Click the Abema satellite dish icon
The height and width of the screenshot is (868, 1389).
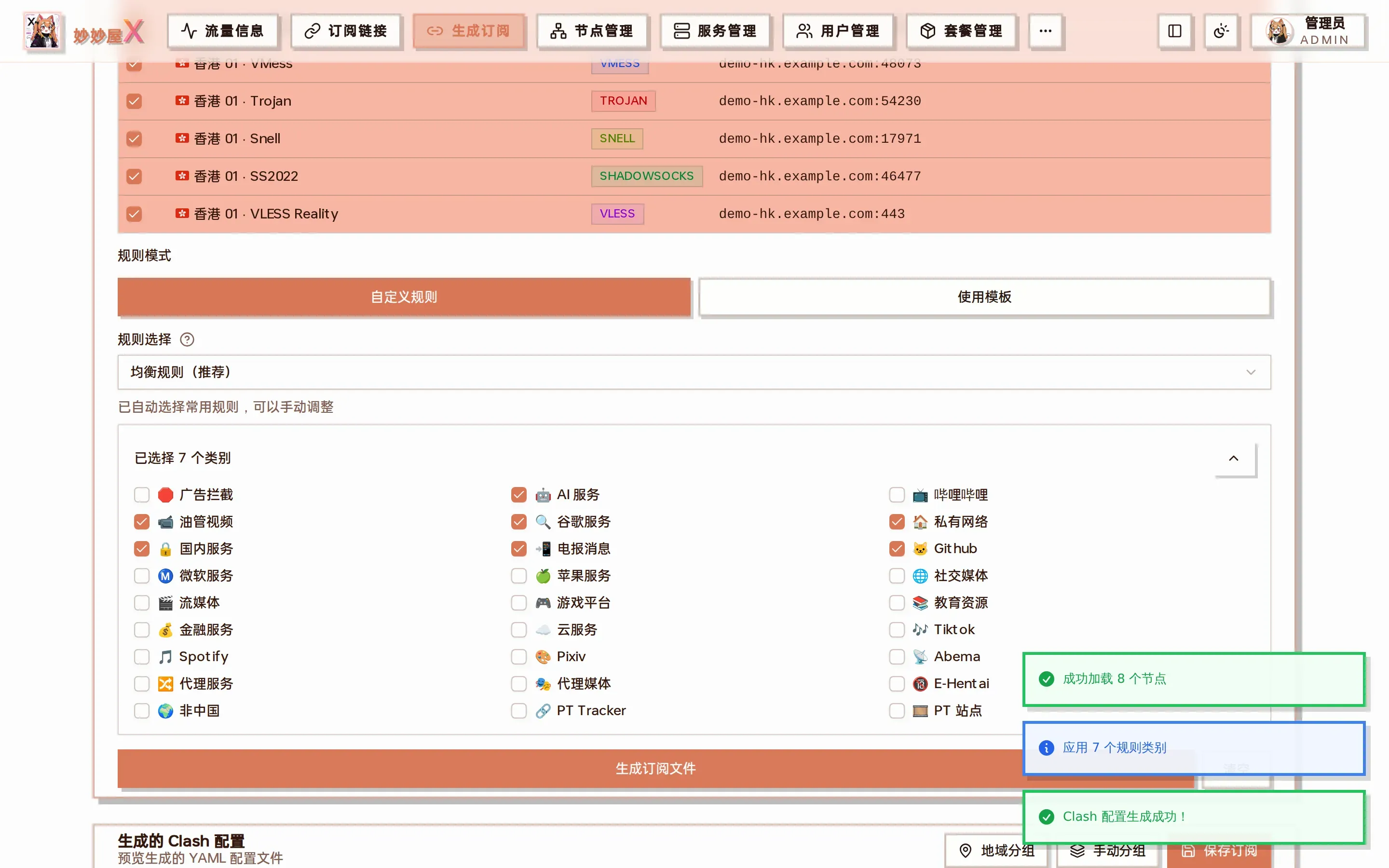[920, 656]
